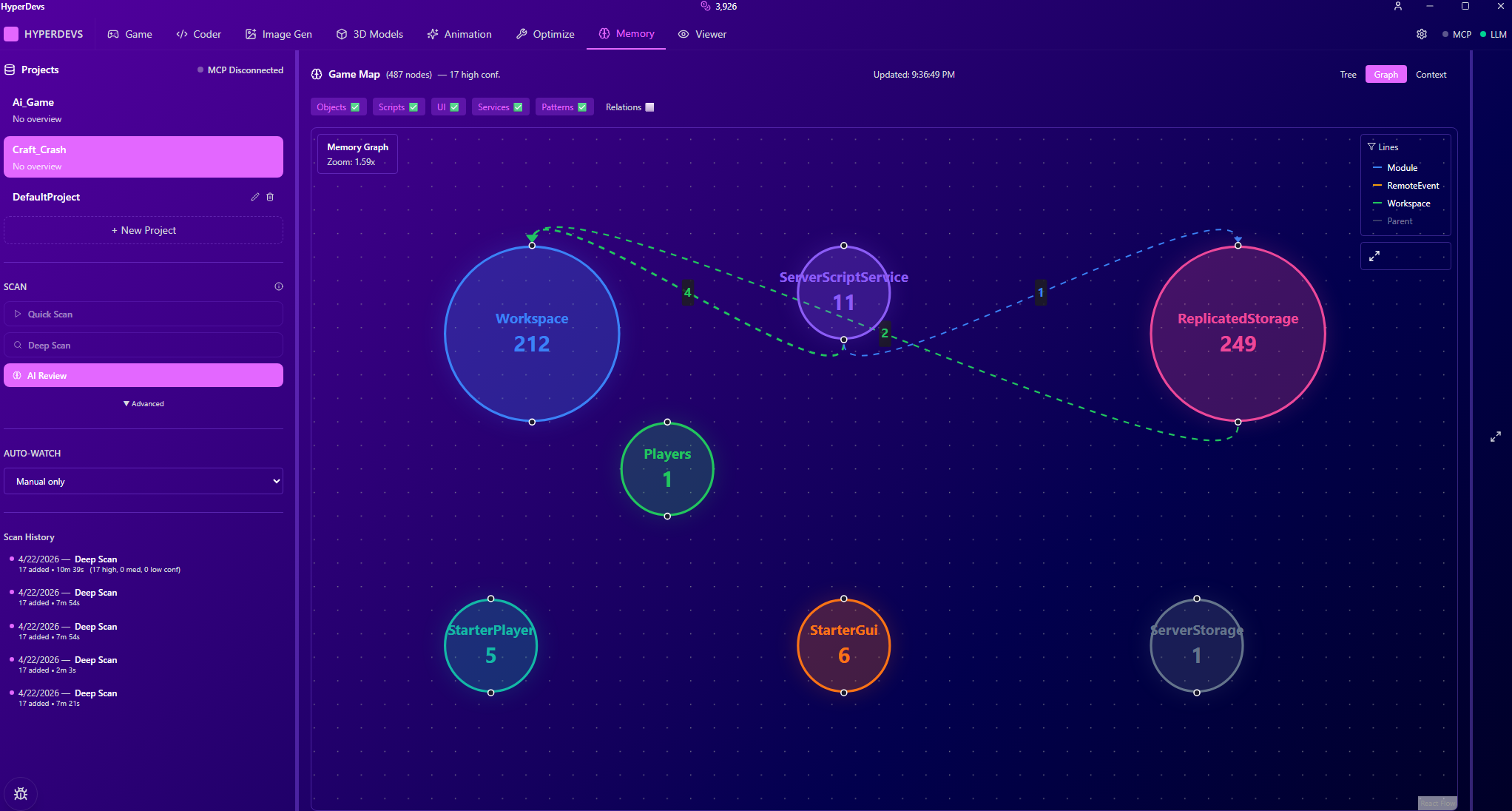Open the settings gear icon
Viewport: 1512px width, 811px height.
click(1422, 34)
